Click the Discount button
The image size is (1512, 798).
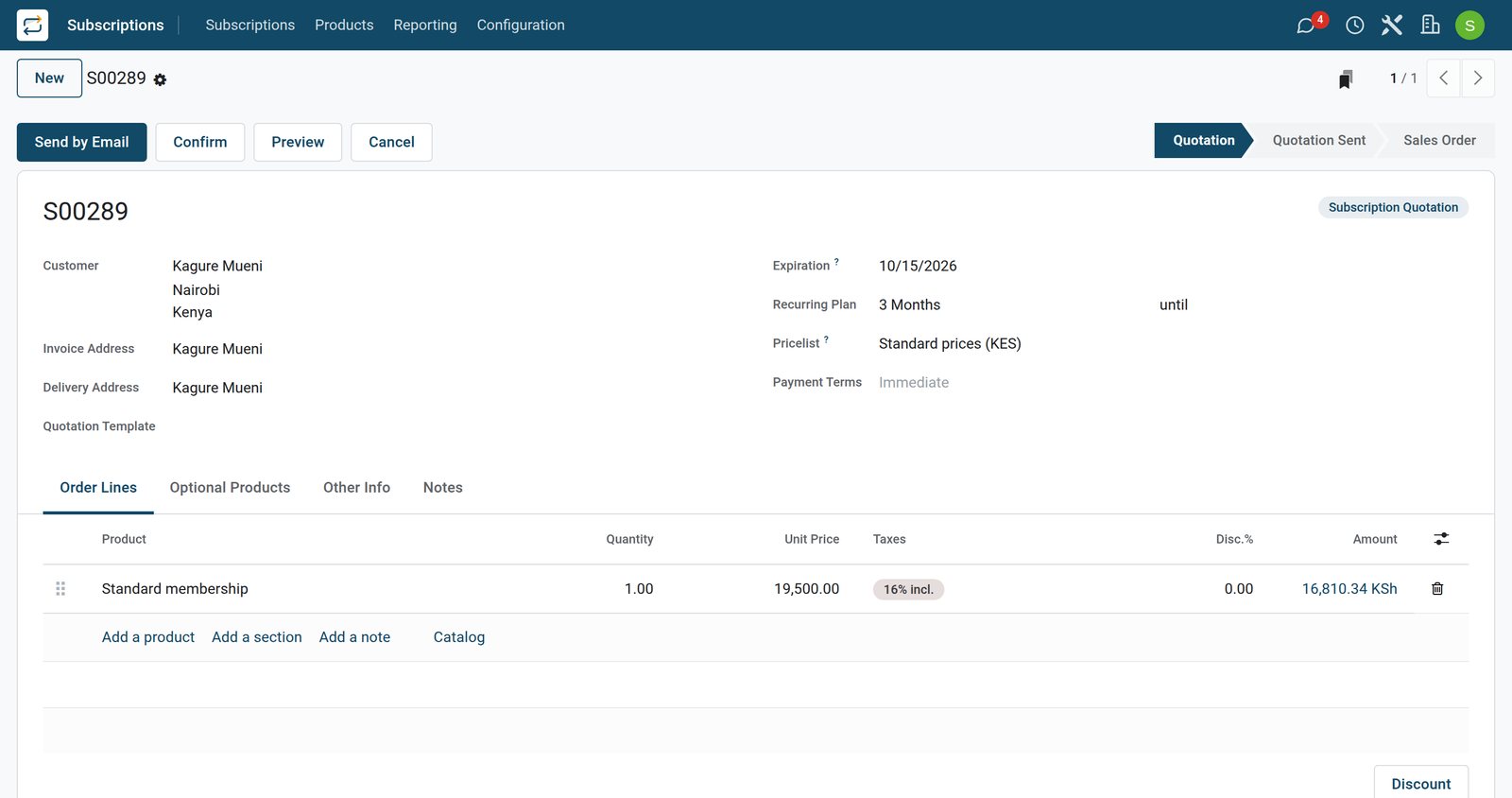coord(1421,784)
